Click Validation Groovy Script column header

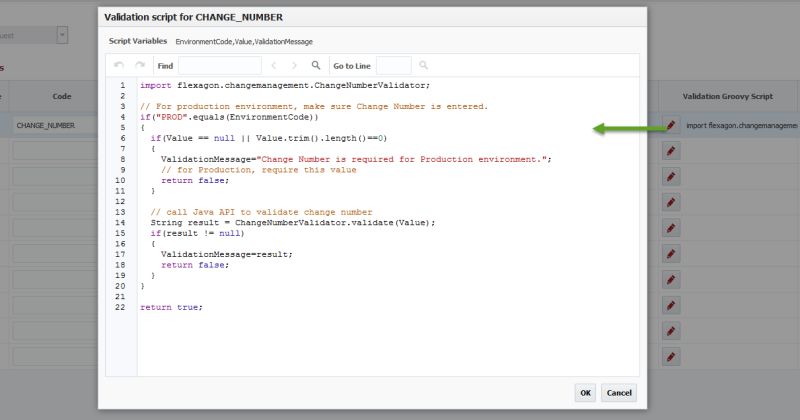pos(728,96)
